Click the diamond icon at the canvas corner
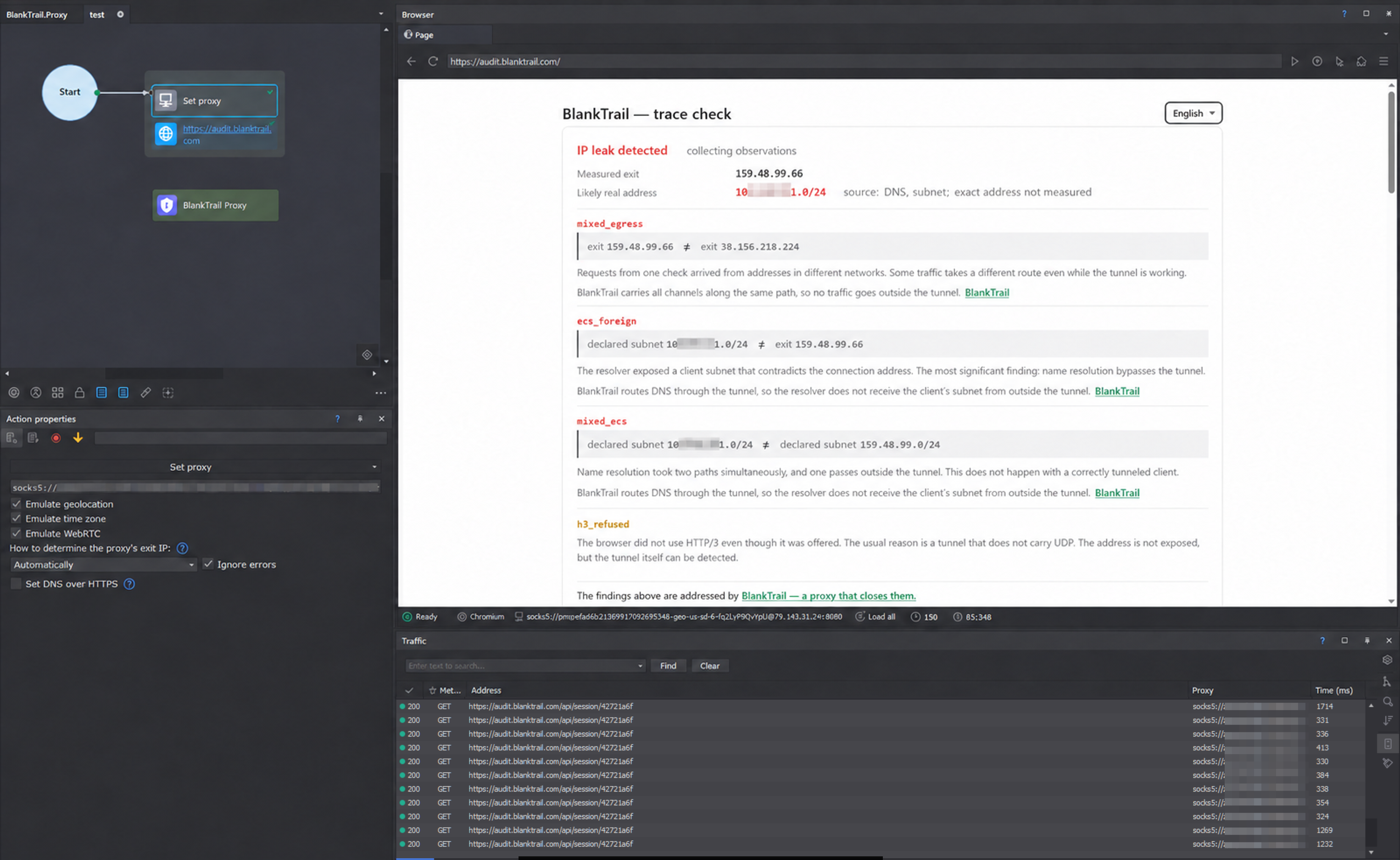The height and width of the screenshot is (860, 1400). point(367,355)
